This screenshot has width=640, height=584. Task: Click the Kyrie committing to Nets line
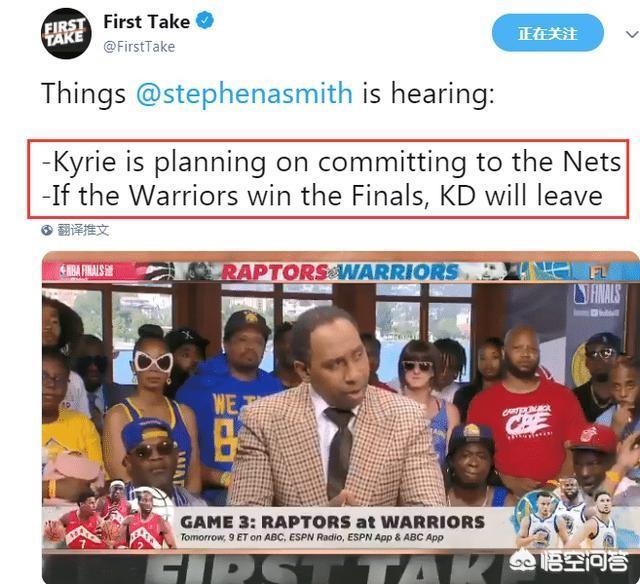(x=331, y=162)
